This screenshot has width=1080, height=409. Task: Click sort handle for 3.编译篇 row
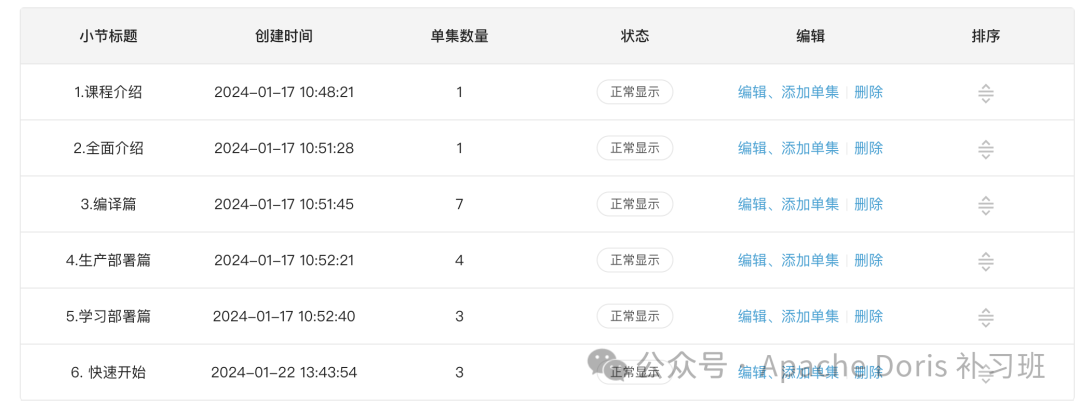click(985, 205)
